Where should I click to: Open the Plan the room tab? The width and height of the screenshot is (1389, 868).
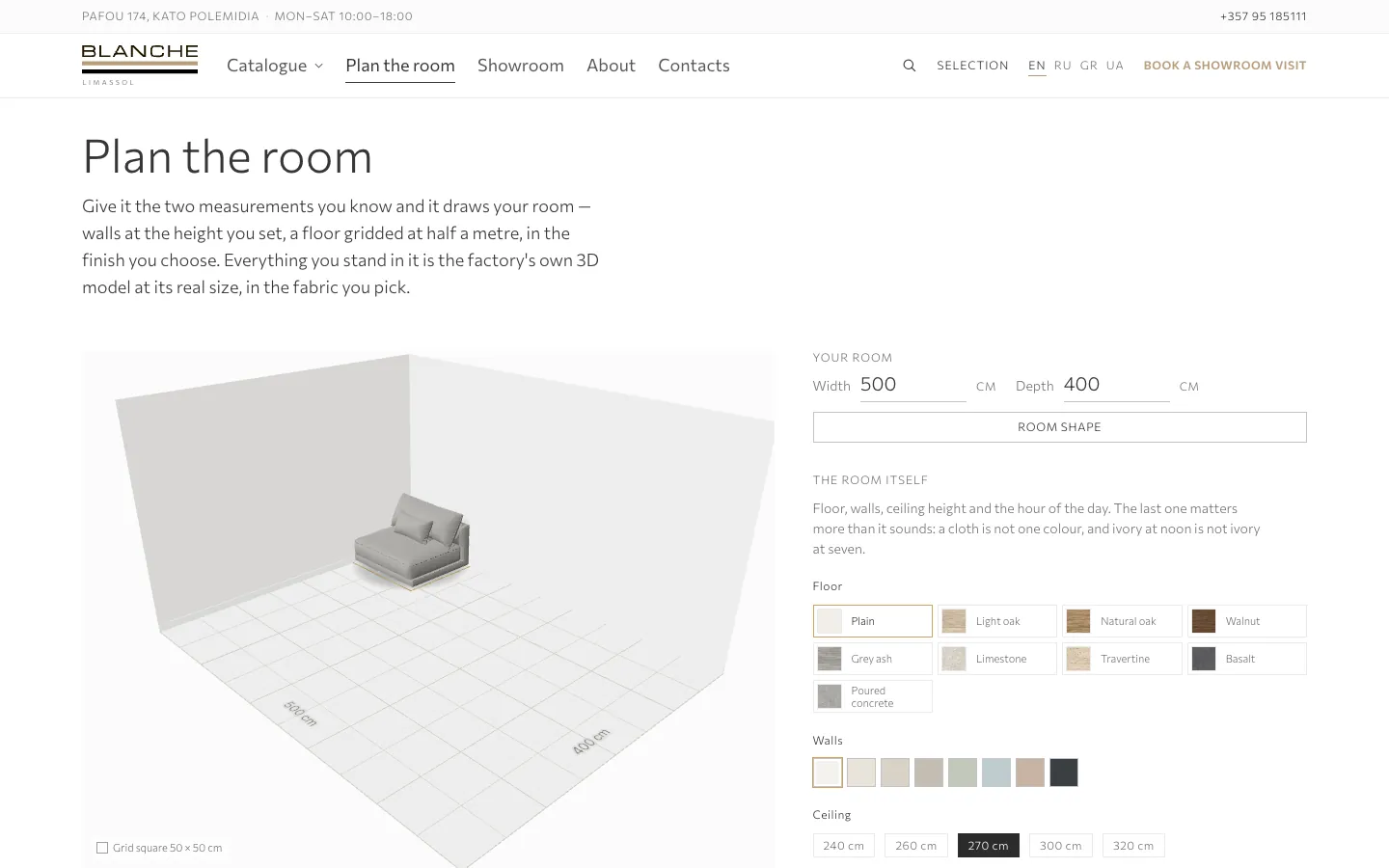400,66
